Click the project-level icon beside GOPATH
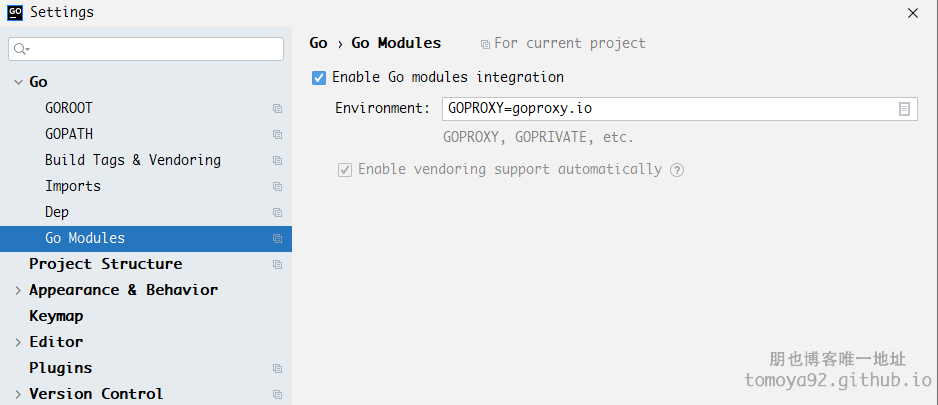The height and width of the screenshot is (405, 938). (277, 135)
